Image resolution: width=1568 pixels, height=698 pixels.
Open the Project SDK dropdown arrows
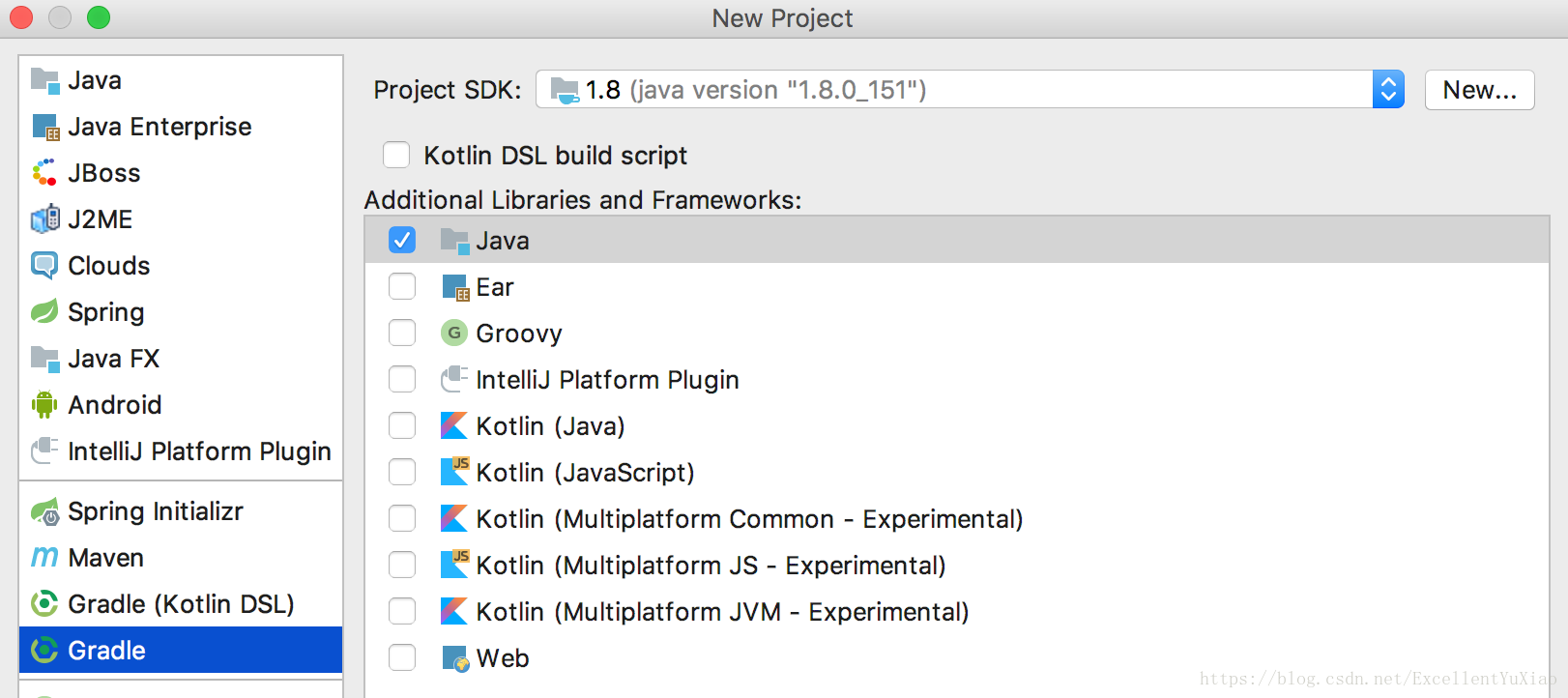(1388, 90)
